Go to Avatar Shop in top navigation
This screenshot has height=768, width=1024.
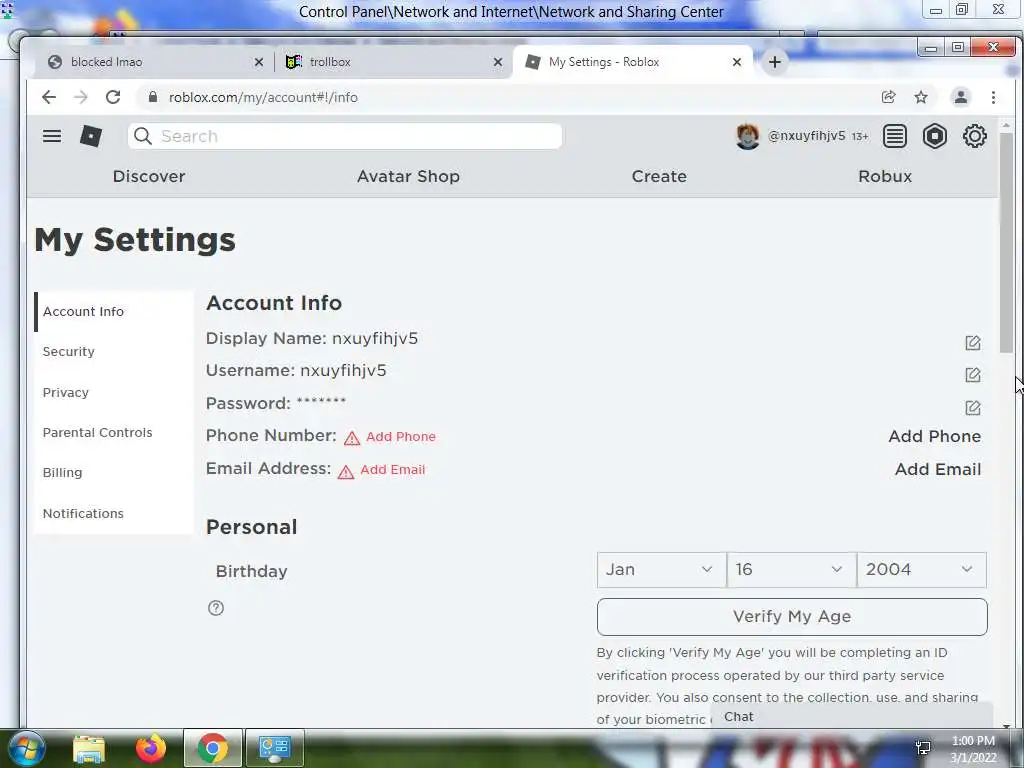click(x=408, y=176)
